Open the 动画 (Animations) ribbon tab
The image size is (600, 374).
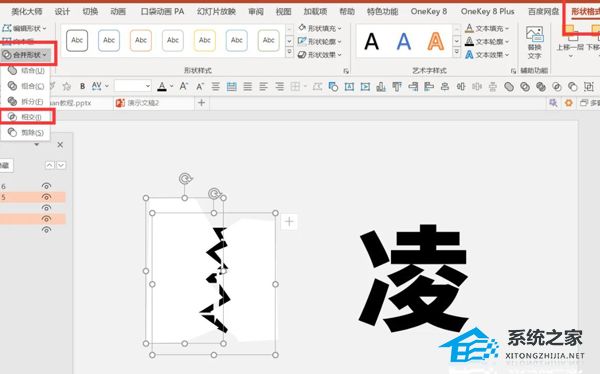tap(118, 11)
